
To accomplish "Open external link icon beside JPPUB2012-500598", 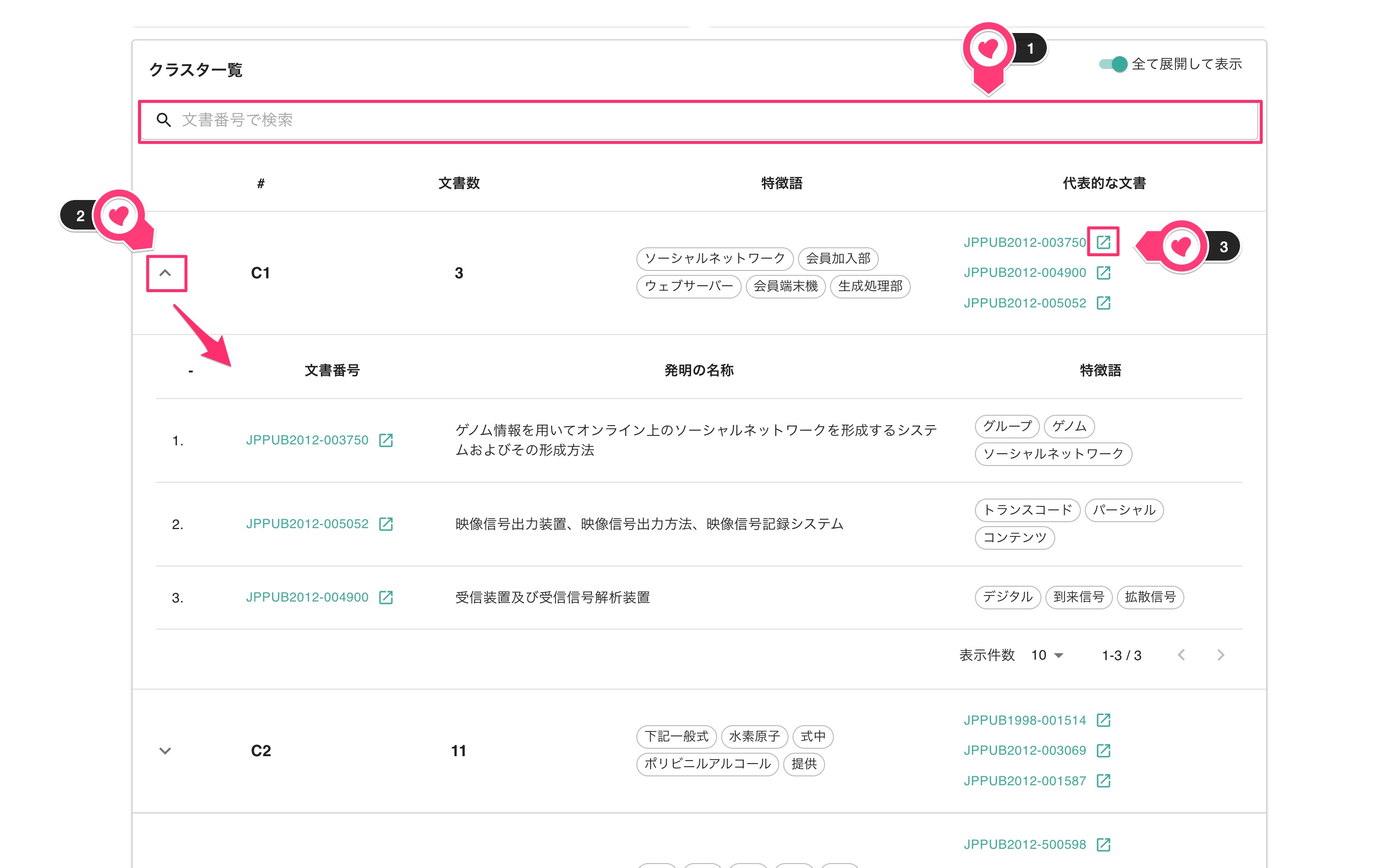I will (1103, 844).
